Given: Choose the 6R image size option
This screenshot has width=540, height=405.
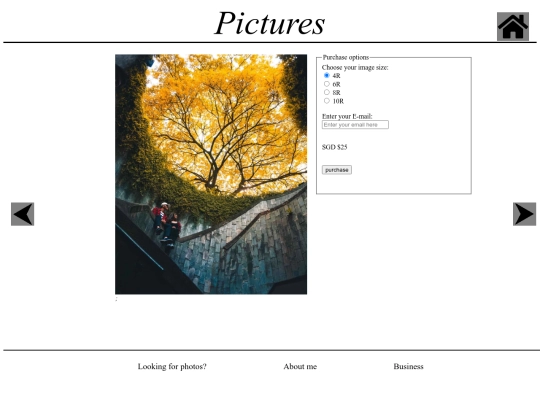Looking at the screenshot, I should point(327,84).
